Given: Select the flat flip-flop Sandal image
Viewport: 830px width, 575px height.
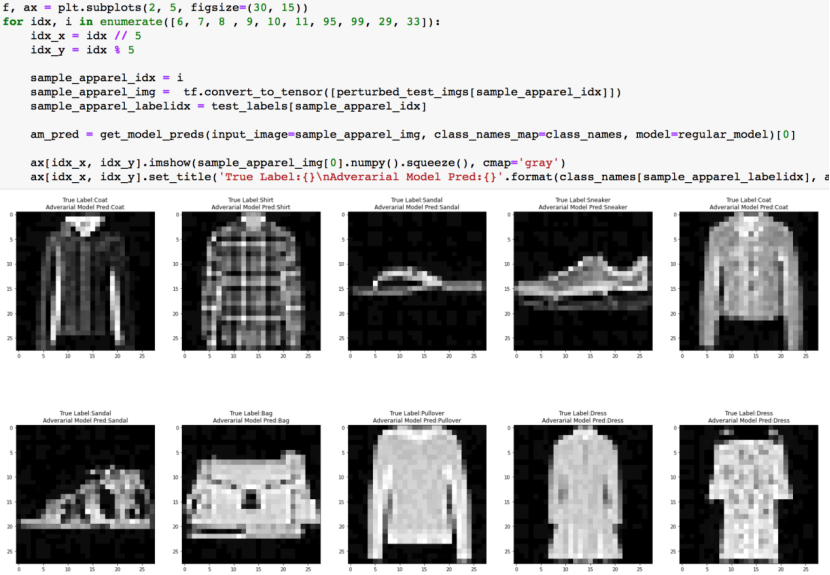Looking at the screenshot, I should tap(417, 281).
